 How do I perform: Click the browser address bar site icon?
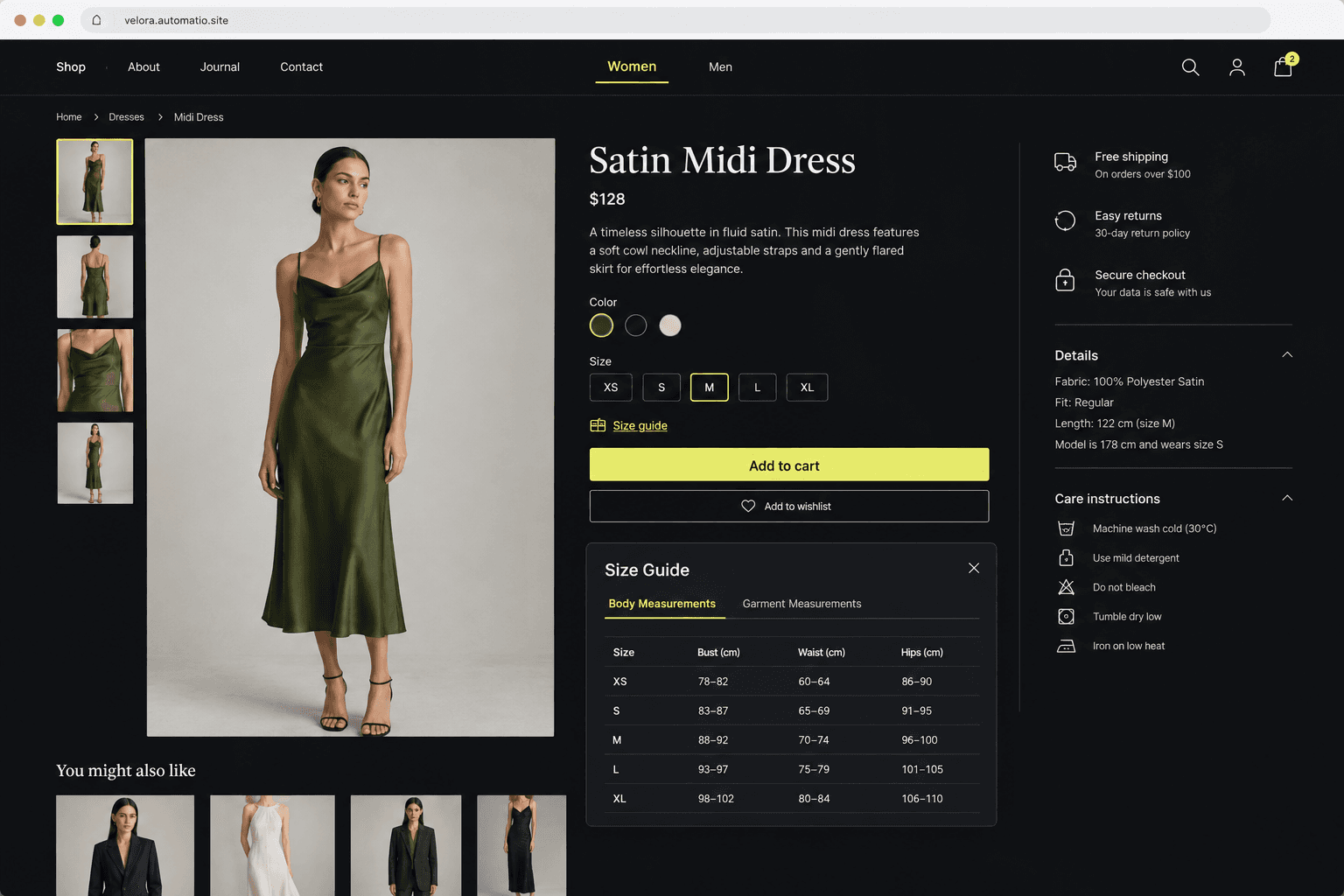tap(97, 20)
